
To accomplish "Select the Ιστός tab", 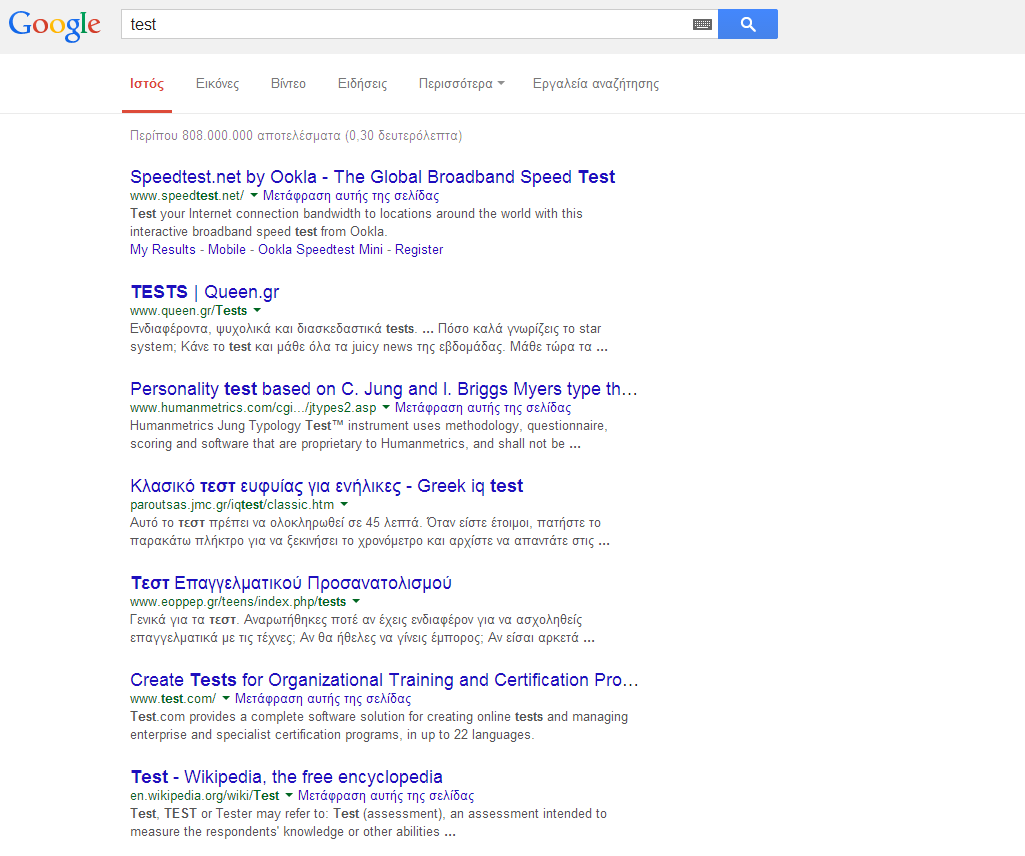I will (147, 84).
